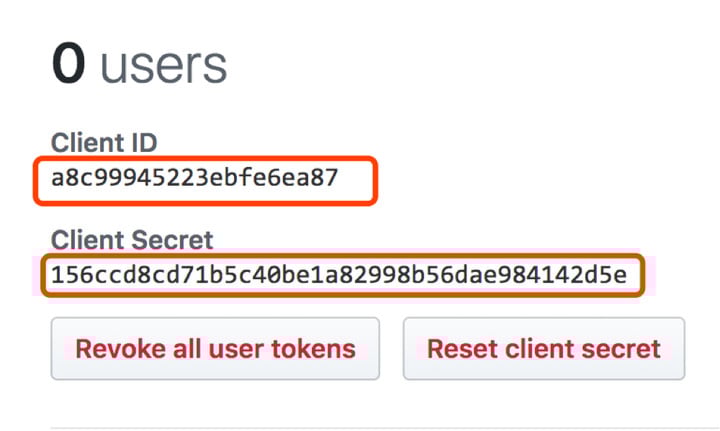
Task: Invalidate tokens via Revoke all user tokens
Action: (215, 348)
